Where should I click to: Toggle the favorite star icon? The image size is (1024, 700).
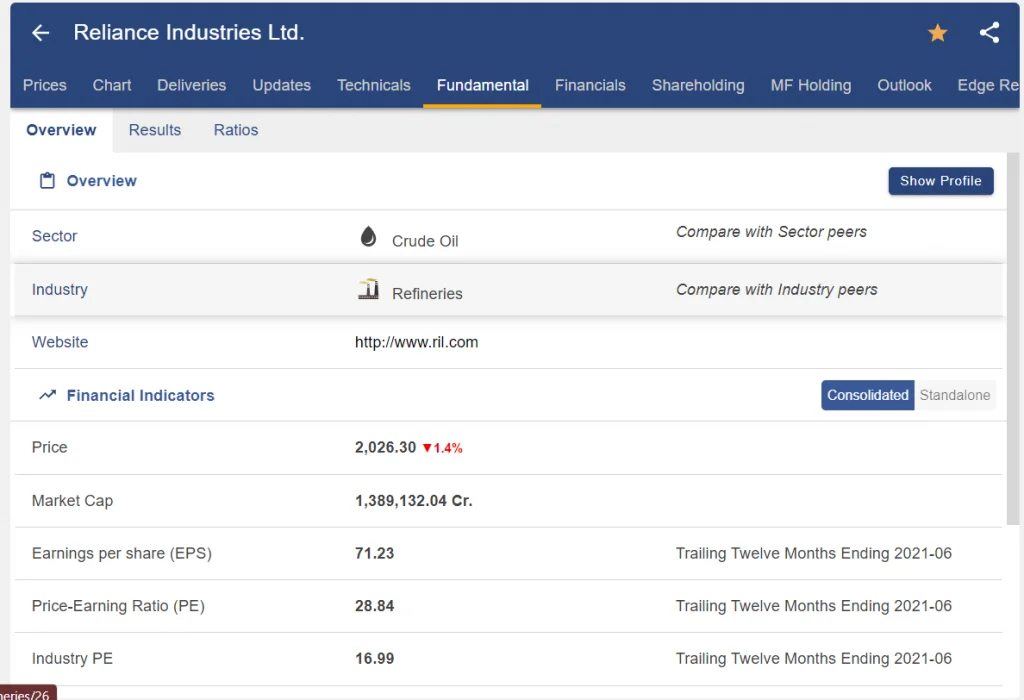coord(937,33)
